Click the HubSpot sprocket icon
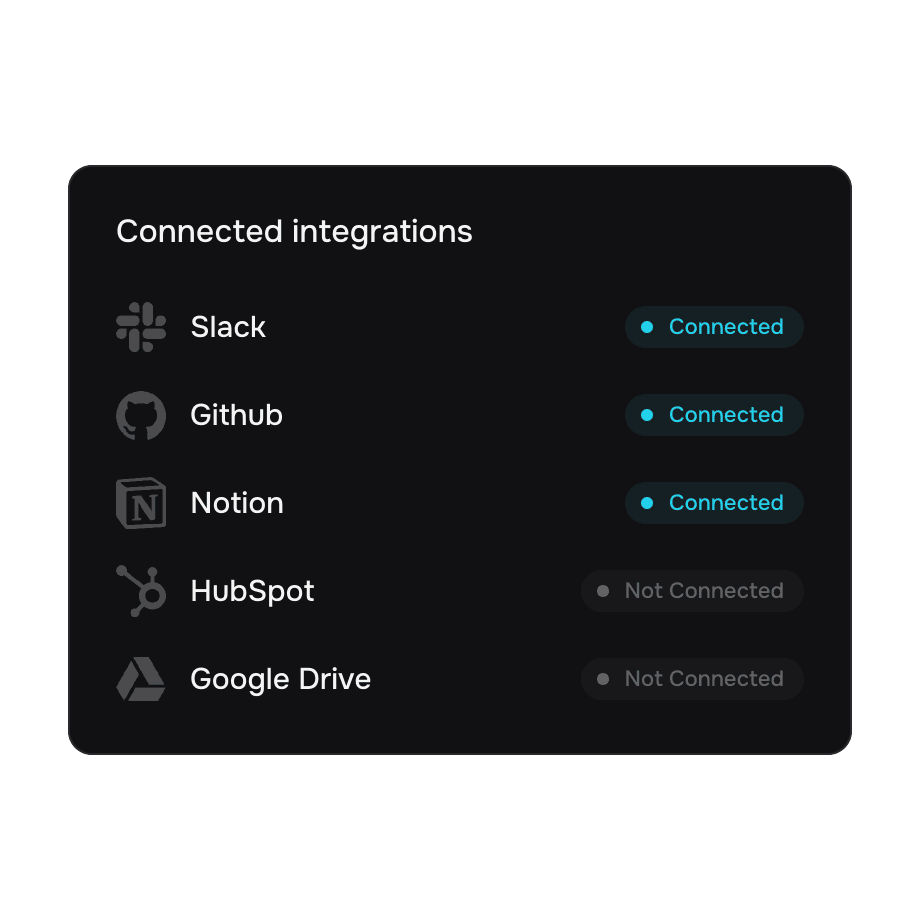This screenshot has width=920, height=920. tap(141, 591)
